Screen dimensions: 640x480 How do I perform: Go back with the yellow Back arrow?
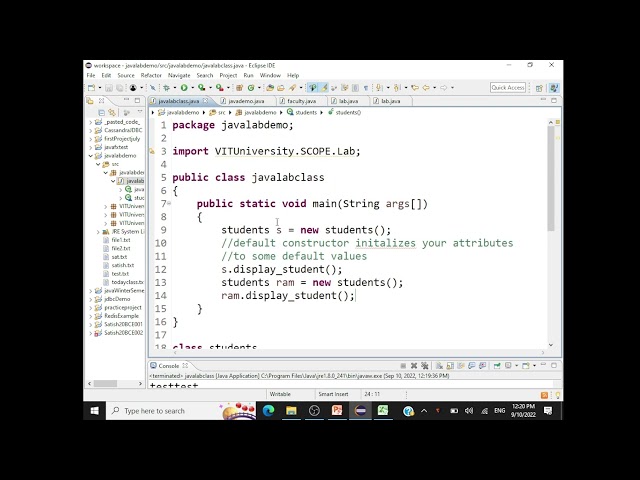[426, 88]
